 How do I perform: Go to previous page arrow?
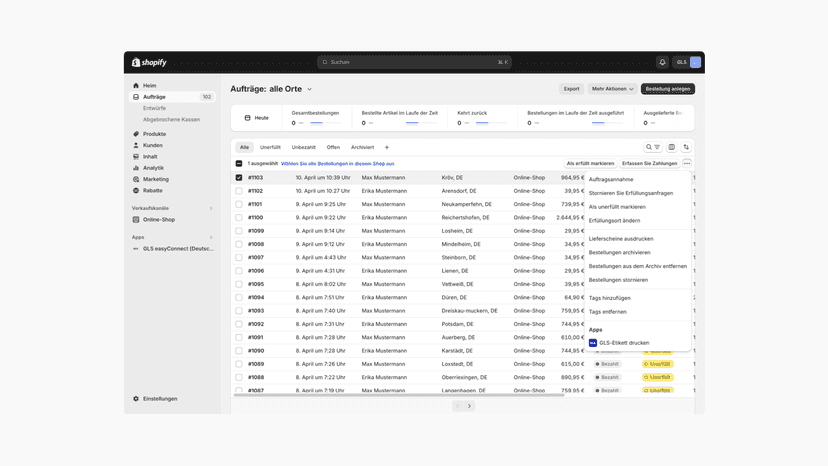pyautogui.click(x=457, y=406)
